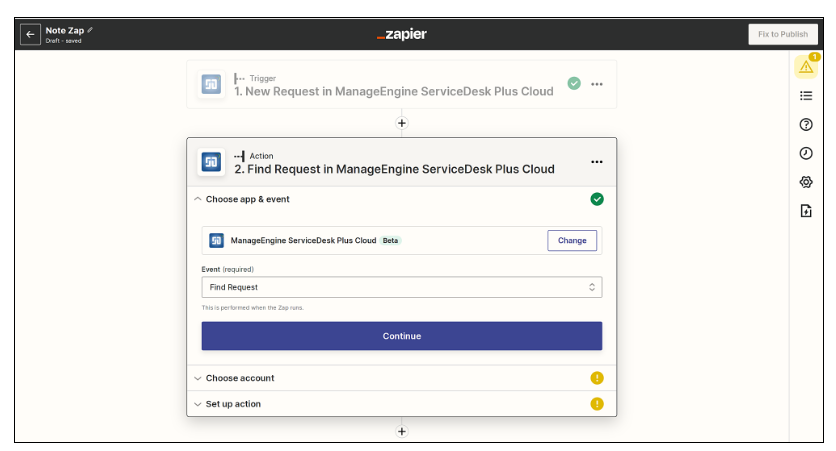Click the Continue button
This screenshot has width=836, height=451.
[x=402, y=336]
